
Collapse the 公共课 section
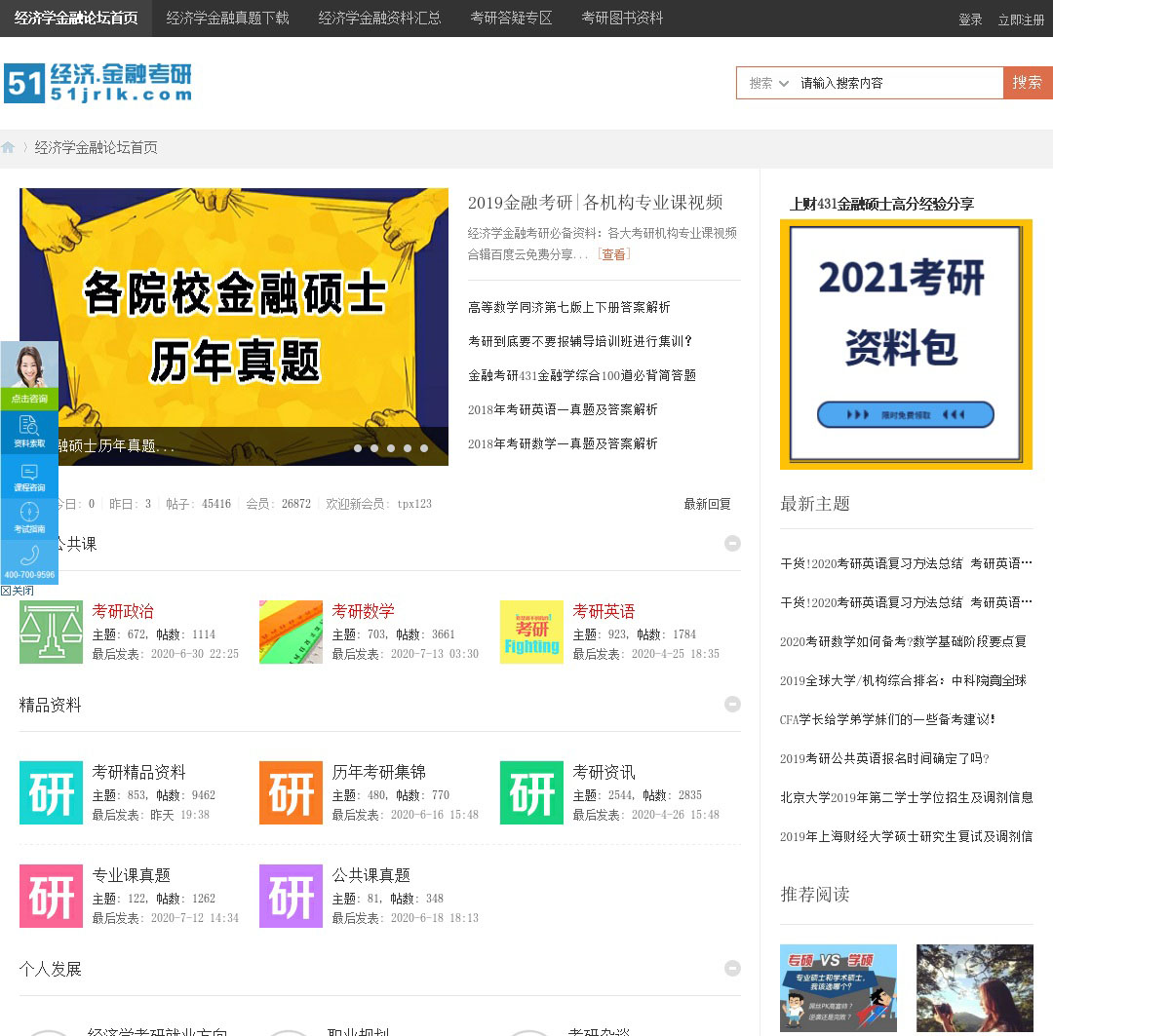click(x=732, y=544)
